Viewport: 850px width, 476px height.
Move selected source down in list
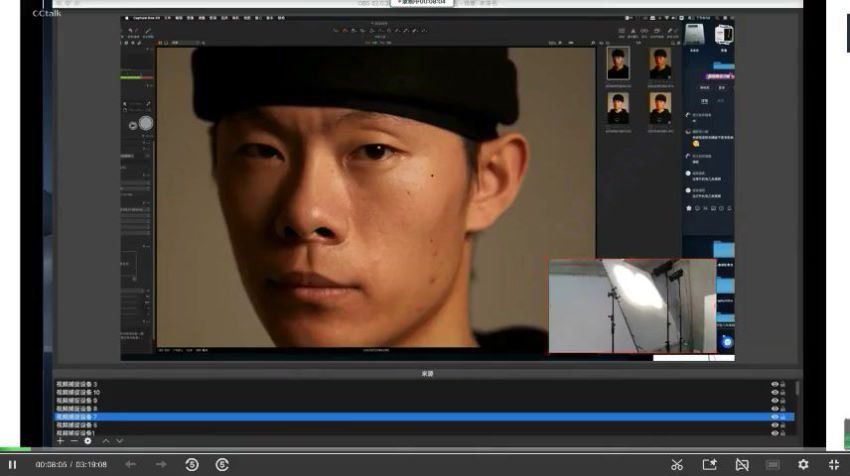[120, 441]
